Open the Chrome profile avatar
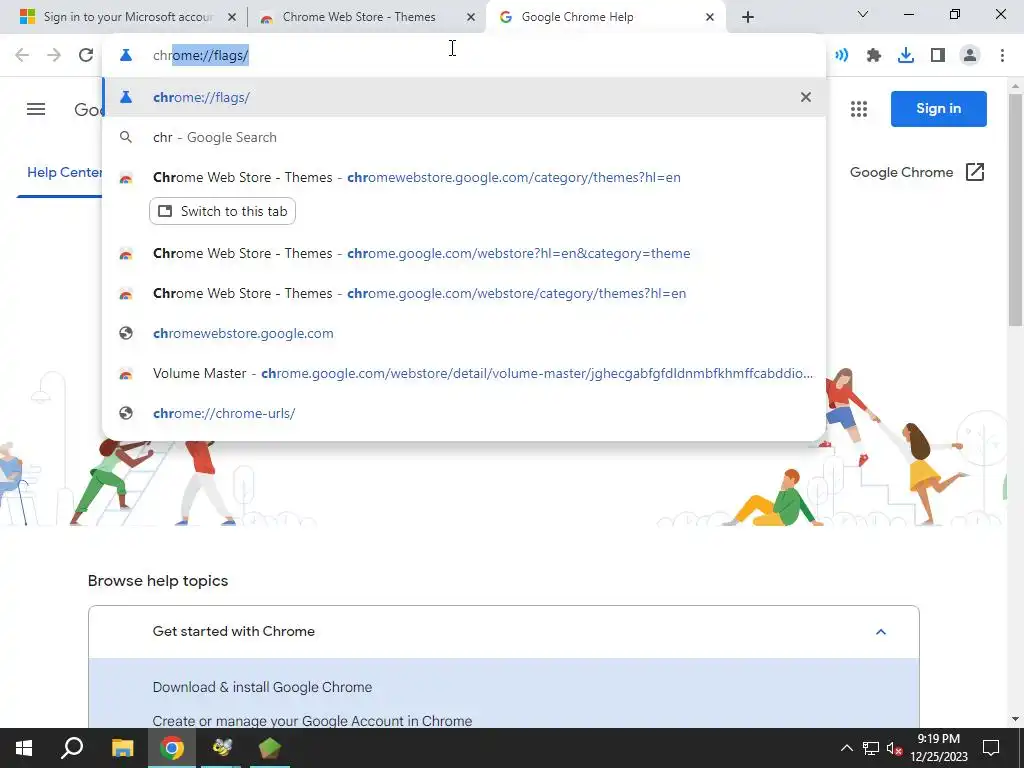Viewport: 1024px width, 768px height. point(970,56)
